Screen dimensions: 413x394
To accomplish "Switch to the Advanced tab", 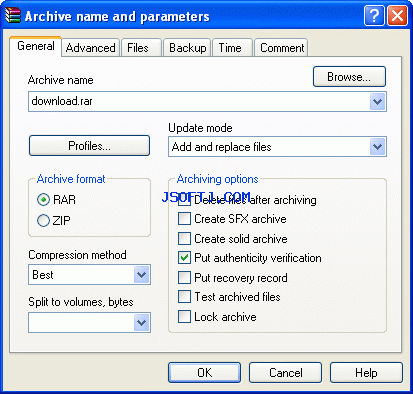I will [x=91, y=48].
